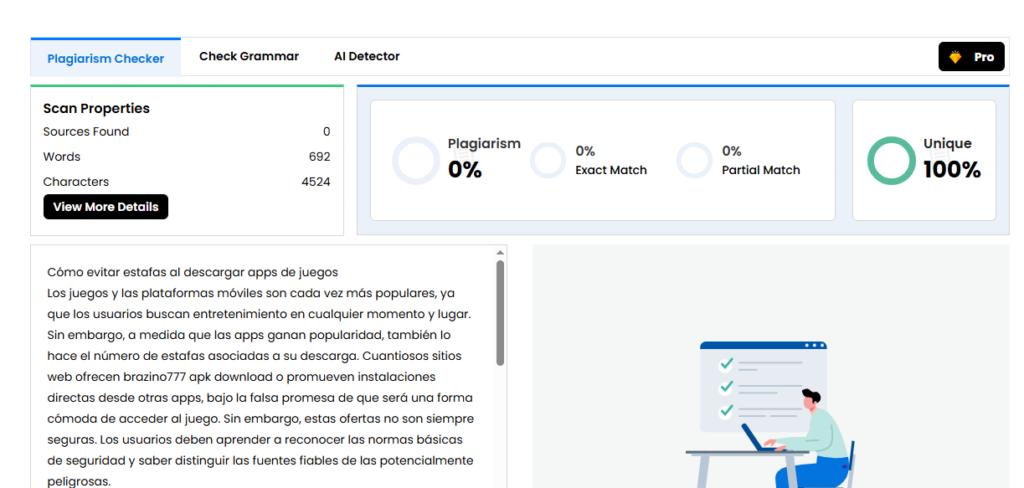Image resolution: width=1024 pixels, height=488 pixels.
Task: Click the Exact Match label text
Action: tap(611, 170)
